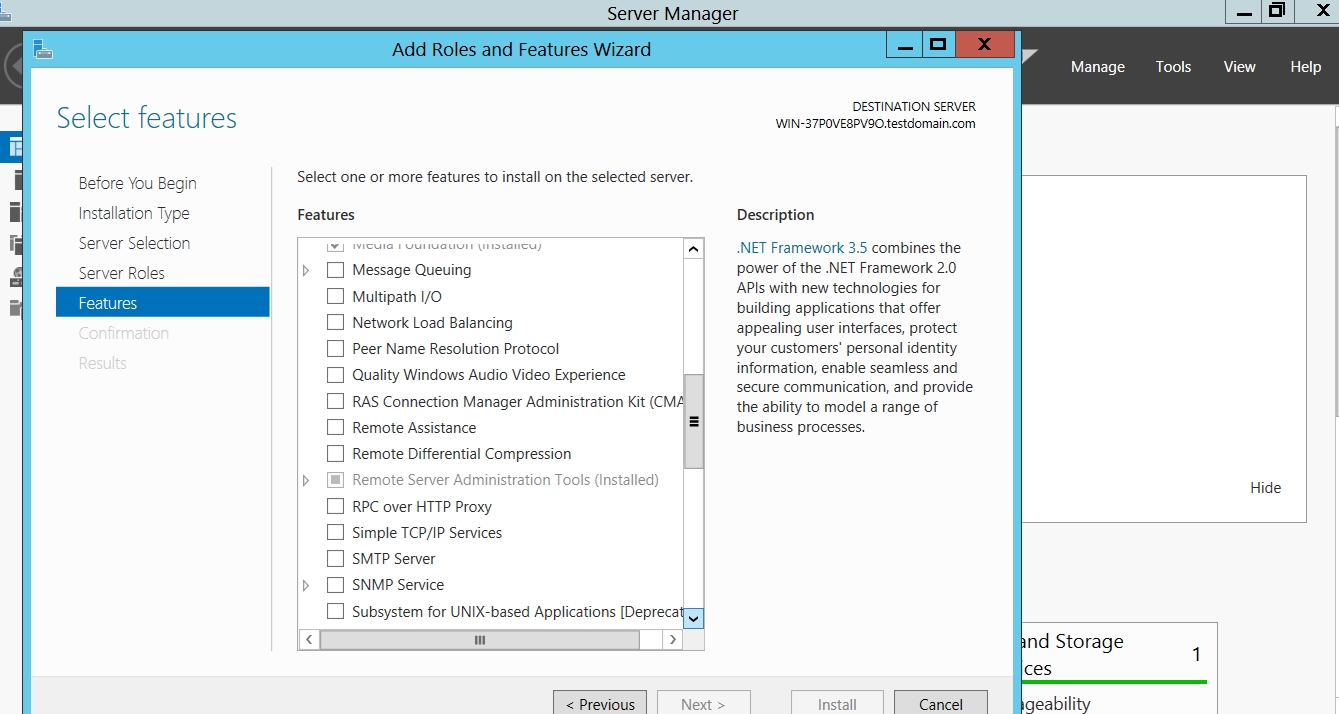
Task: Go back with the Previous button
Action: point(600,704)
